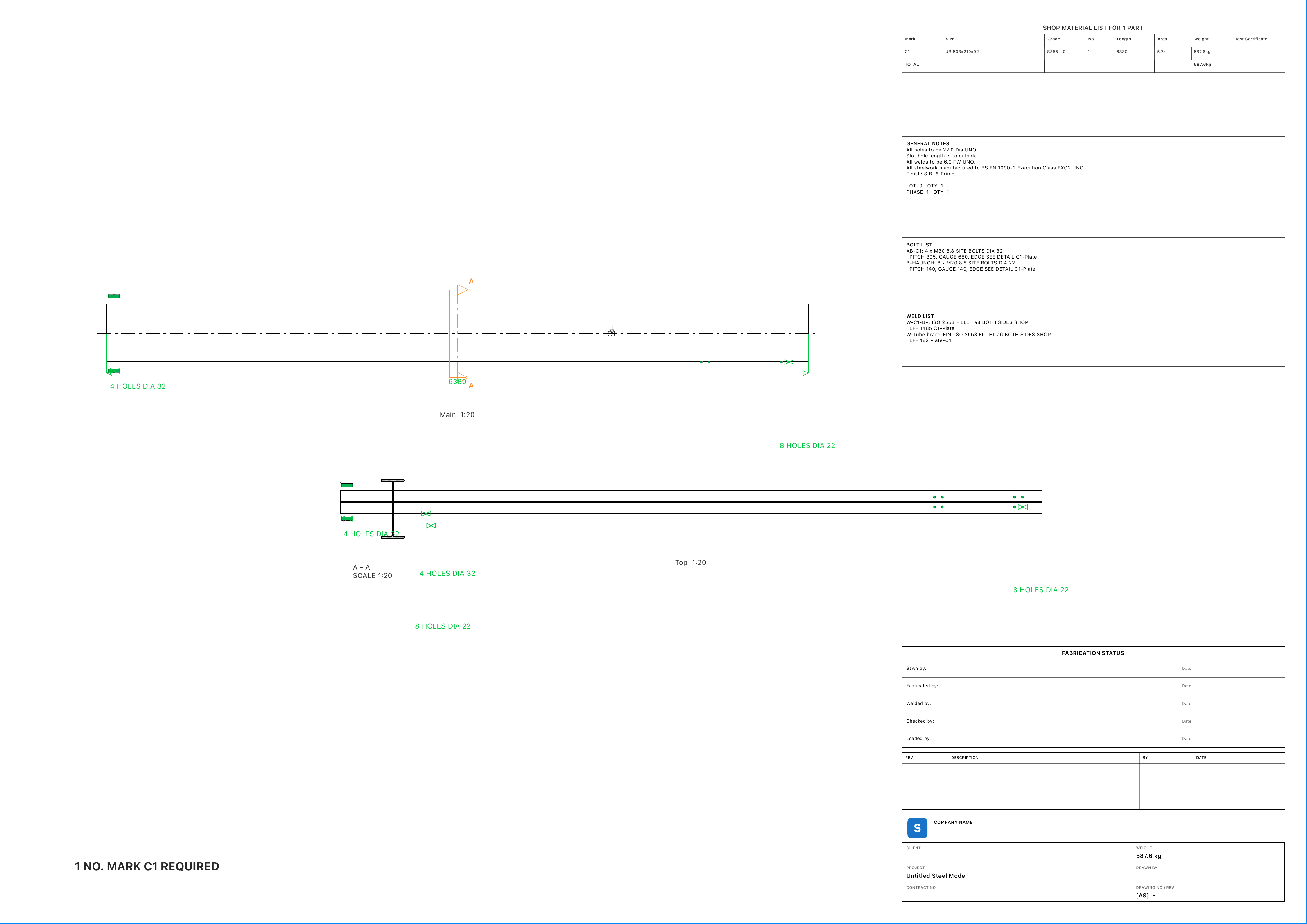
Task: Select the I-beam cross-section in A-A view
Action: tap(393, 509)
